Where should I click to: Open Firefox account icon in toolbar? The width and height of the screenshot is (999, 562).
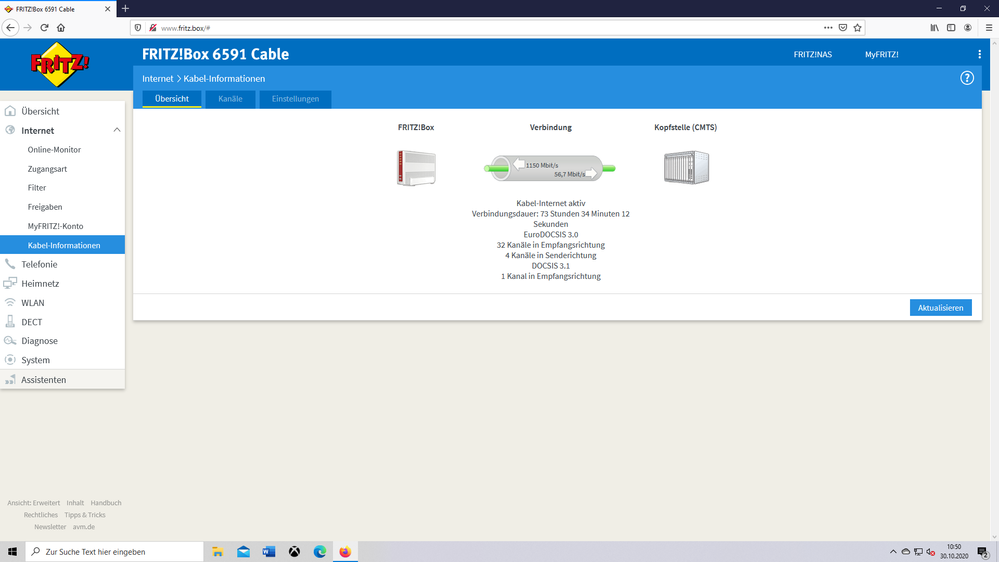[x=968, y=27]
